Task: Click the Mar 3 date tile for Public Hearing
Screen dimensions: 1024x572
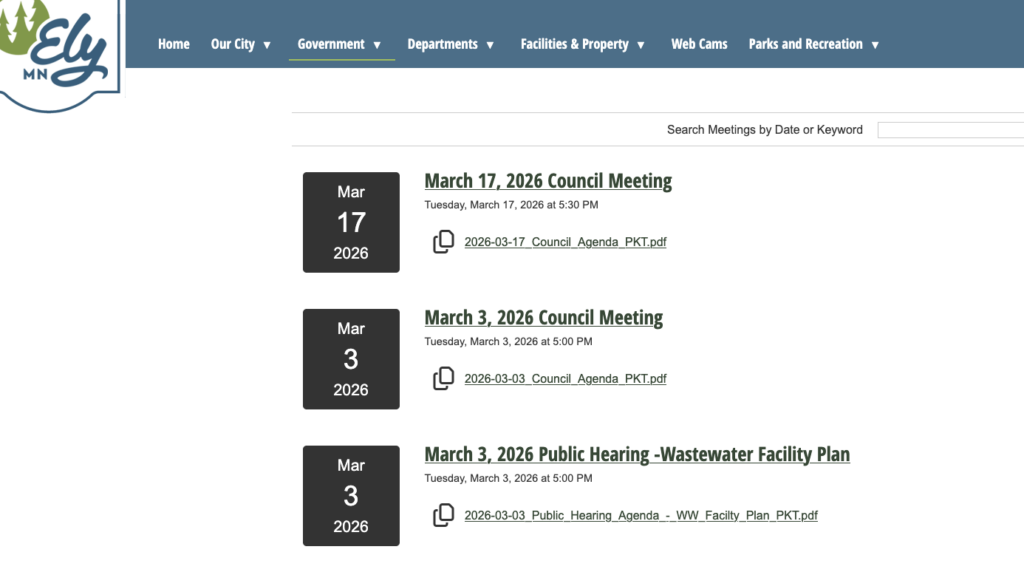Action: point(351,496)
